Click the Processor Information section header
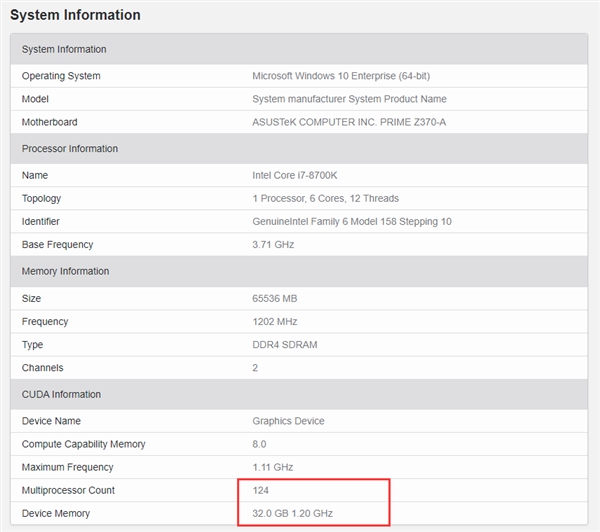Viewport: 600px width, 532px height. [x=70, y=149]
